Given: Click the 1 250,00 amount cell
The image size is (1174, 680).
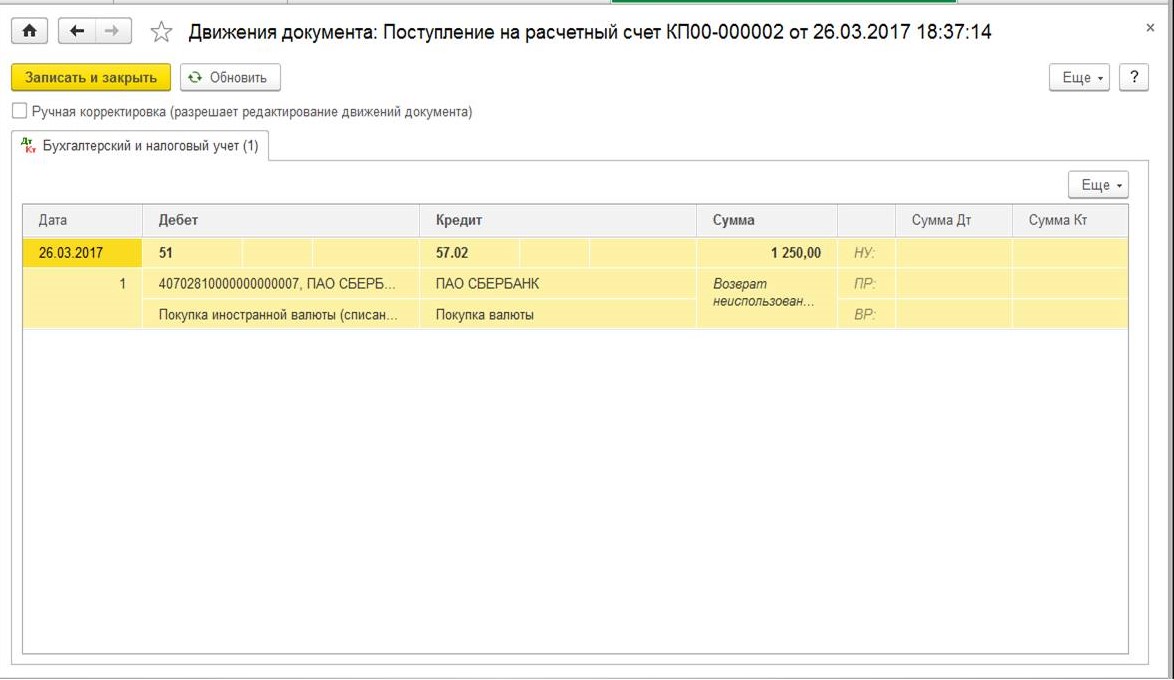Looking at the screenshot, I should (x=766, y=253).
